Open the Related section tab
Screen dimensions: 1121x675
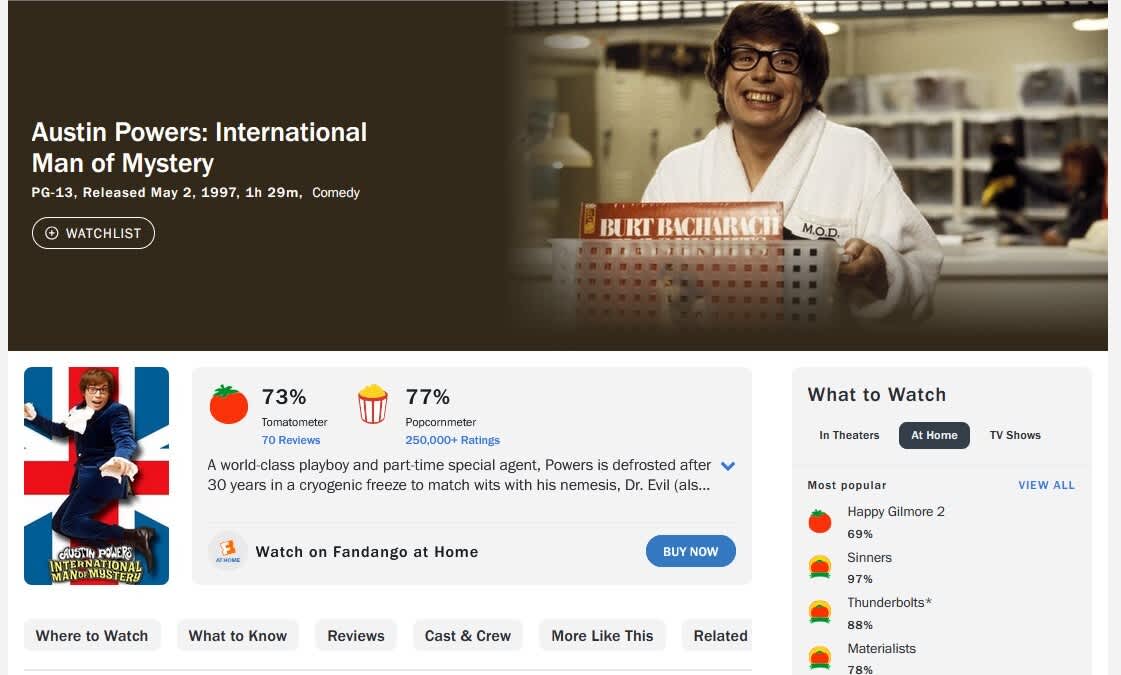point(717,636)
